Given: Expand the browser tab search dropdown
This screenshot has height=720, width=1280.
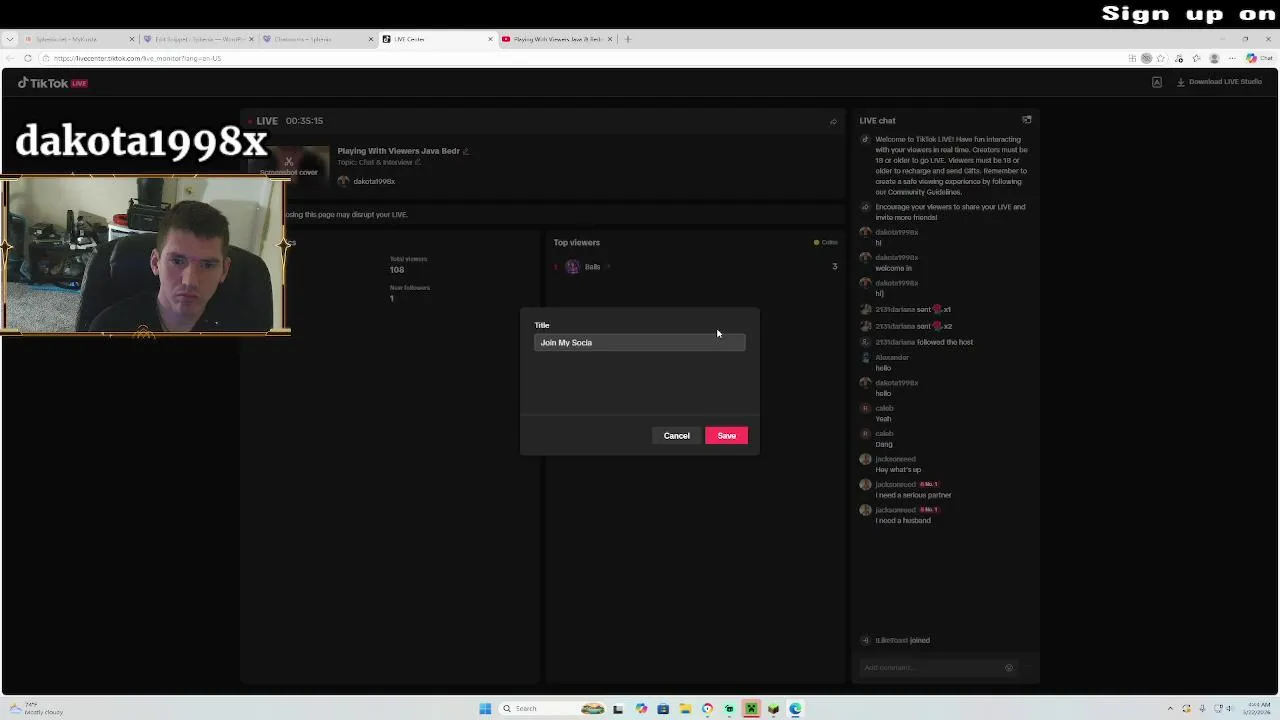Looking at the screenshot, I should coord(9,39).
